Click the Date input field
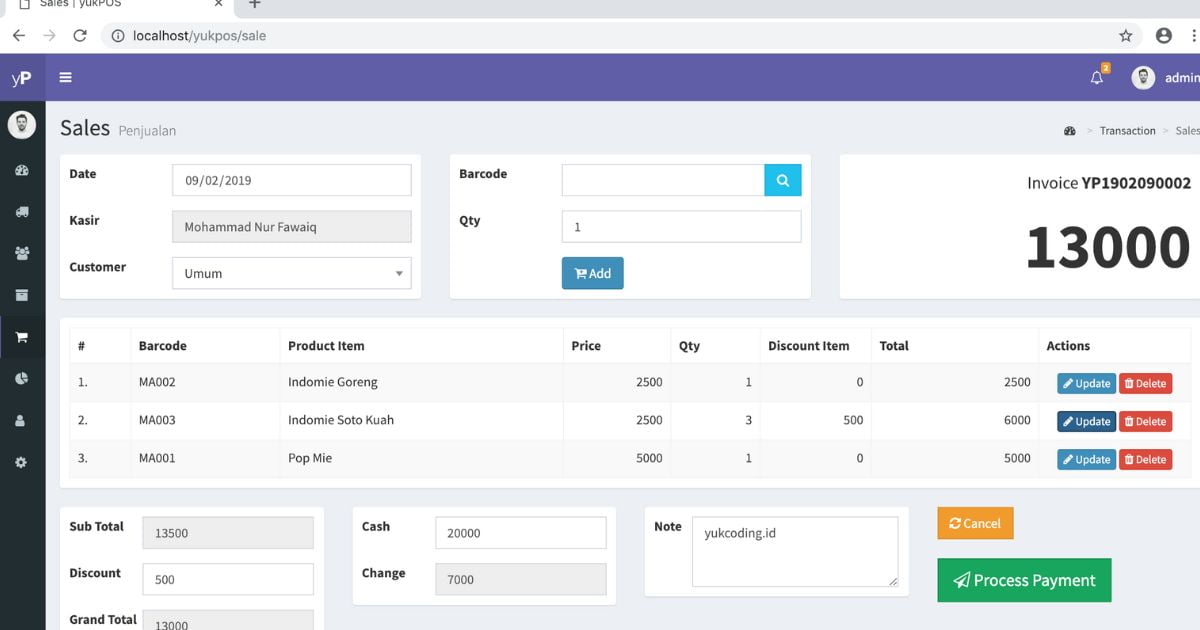The width and height of the screenshot is (1200, 630). click(292, 180)
